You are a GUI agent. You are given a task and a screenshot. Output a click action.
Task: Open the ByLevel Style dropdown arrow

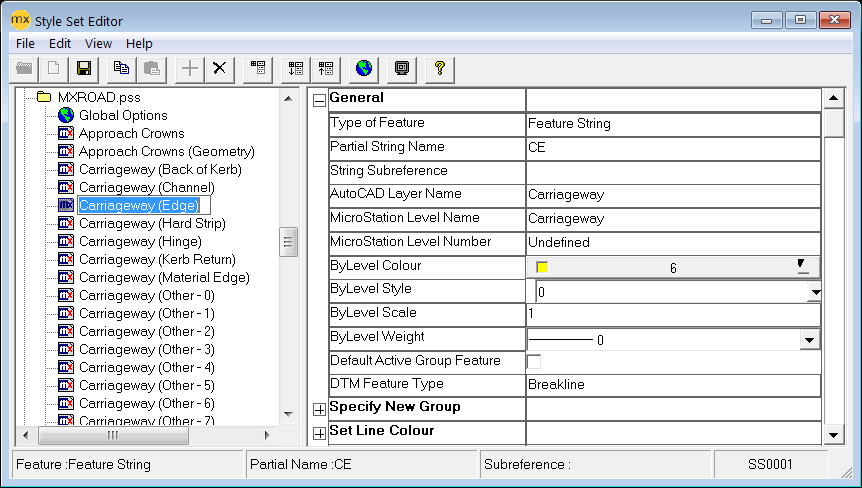pyautogui.click(x=815, y=292)
